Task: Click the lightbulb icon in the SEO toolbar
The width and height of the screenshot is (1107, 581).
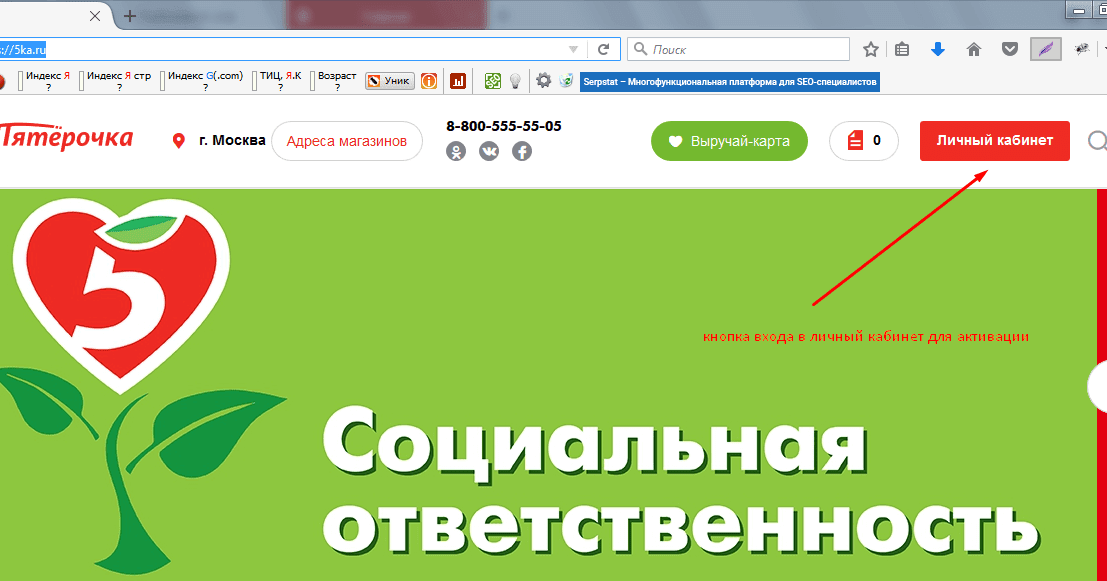Action: click(x=515, y=80)
